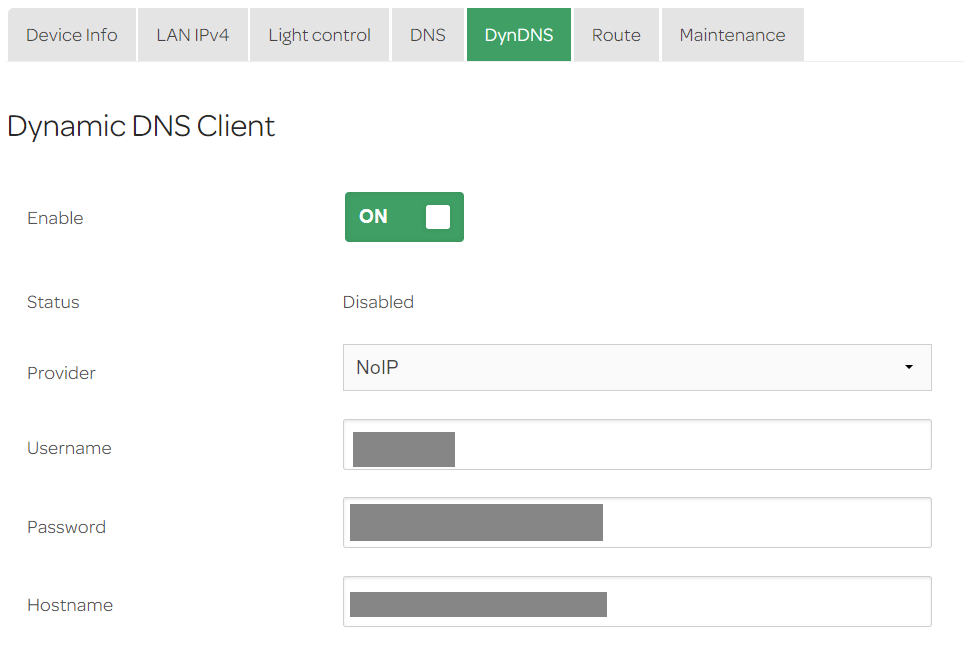Image resolution: width=964 pixels, height=645 pixels.
Task: Click the Hostname field label
Action: coord(70,605)
